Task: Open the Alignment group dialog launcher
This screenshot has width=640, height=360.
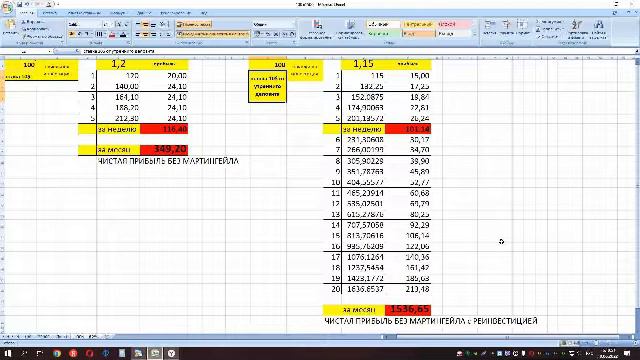Action: 247,42
